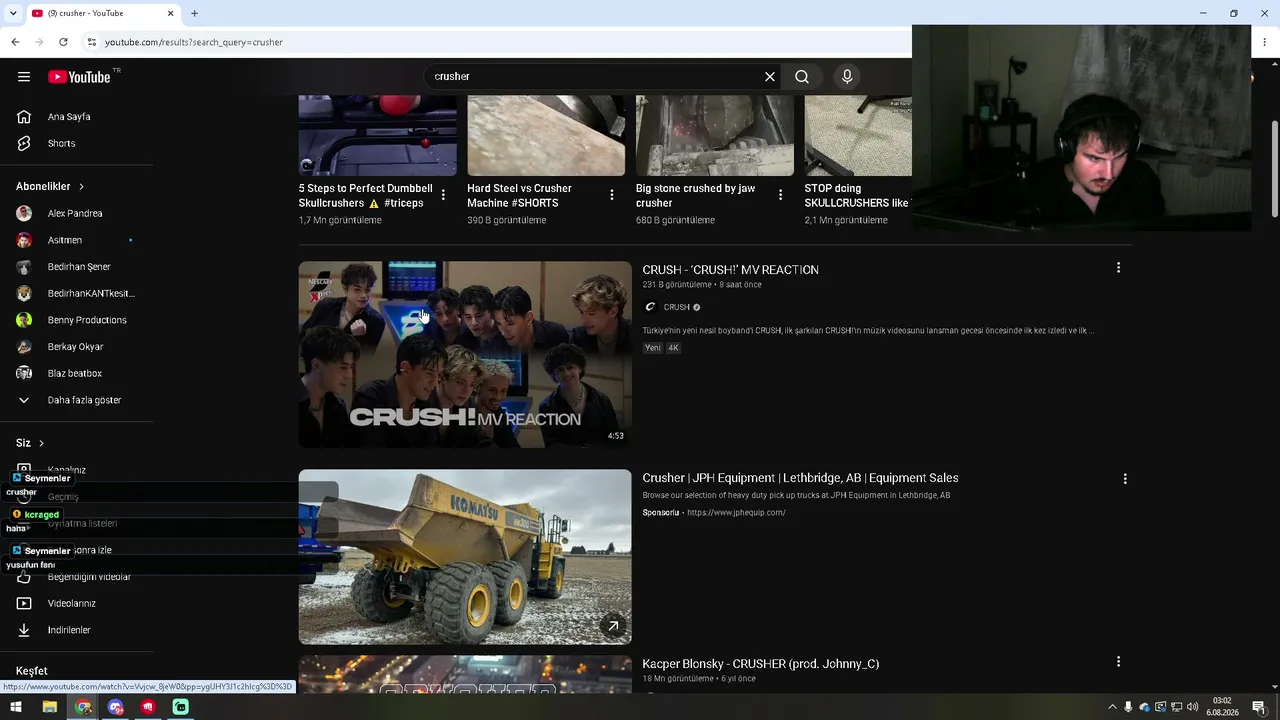Screen dimensions: 1280x720
Task: Clear the search box with the X icon
Action: click(770, 77)
